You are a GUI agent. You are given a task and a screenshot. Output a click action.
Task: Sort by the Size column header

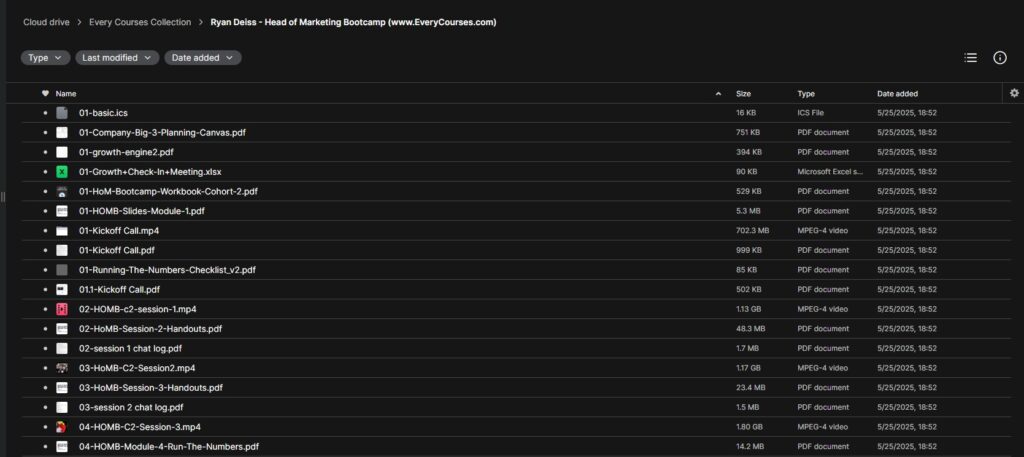(x=743, y=93)
